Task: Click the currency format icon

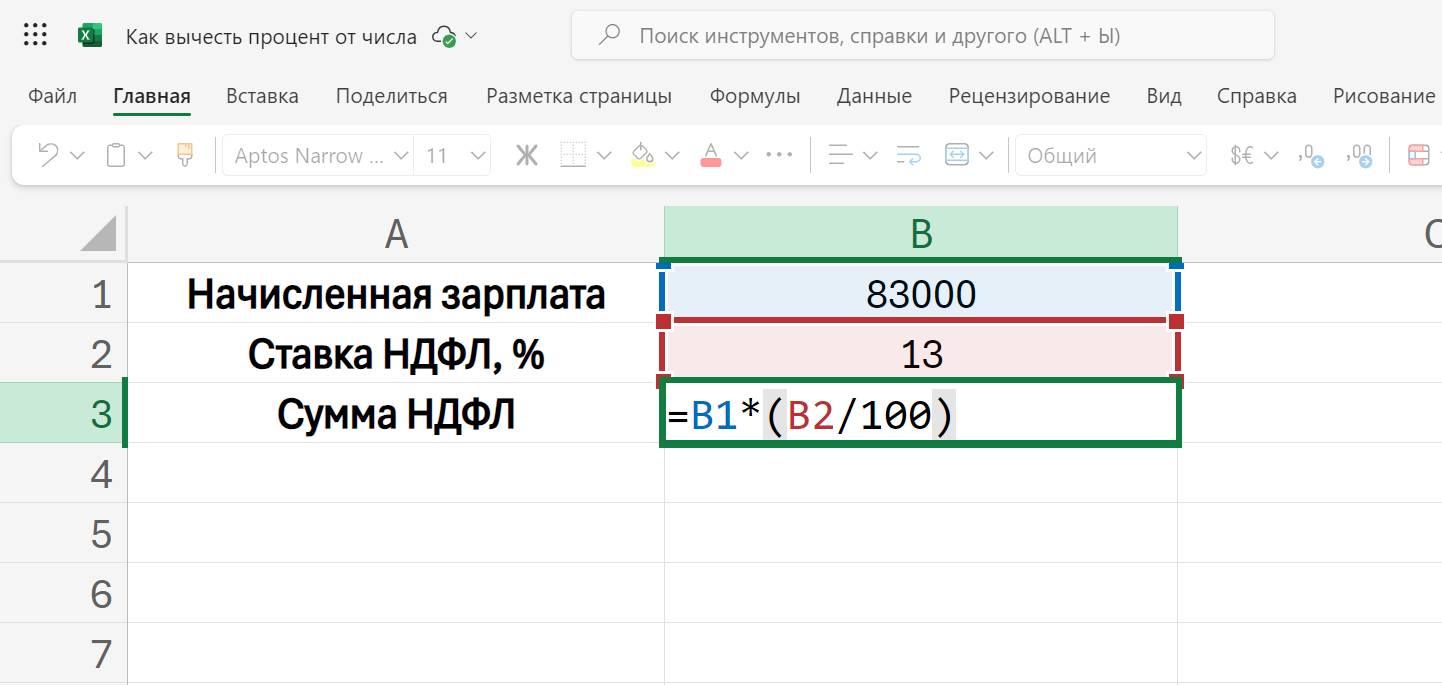Action: (x=1241, y=155)
